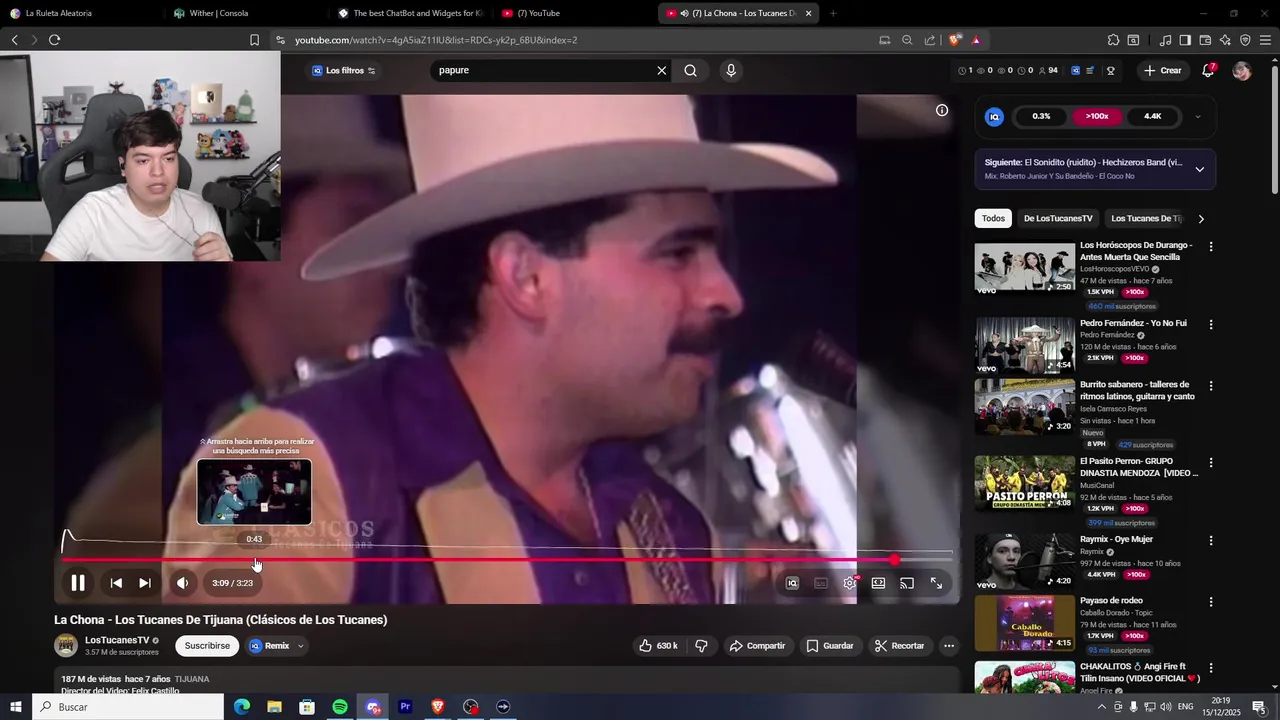
Task: Pause the La Chona video
Action: 78,583
